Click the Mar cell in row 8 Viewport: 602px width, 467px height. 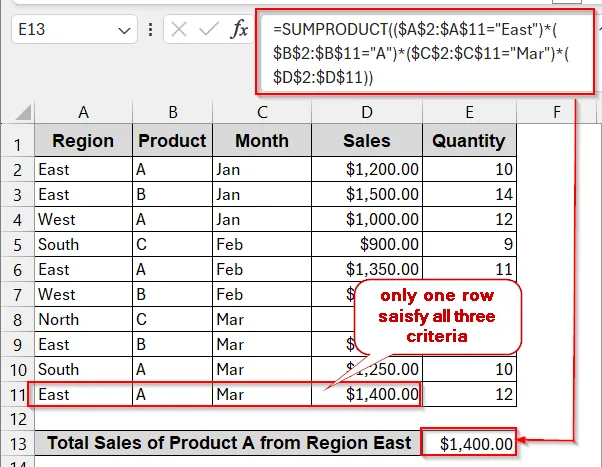(262, 319)
